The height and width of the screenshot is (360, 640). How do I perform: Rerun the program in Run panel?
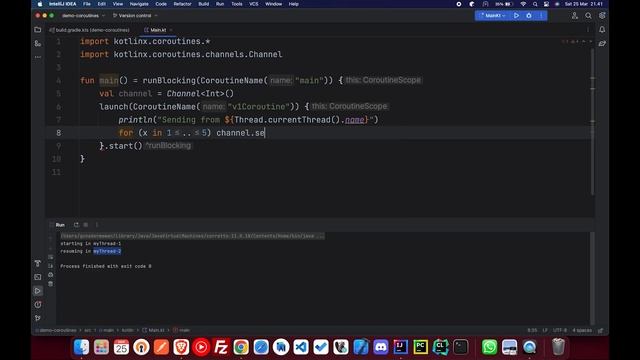click(x=76, y=225)
